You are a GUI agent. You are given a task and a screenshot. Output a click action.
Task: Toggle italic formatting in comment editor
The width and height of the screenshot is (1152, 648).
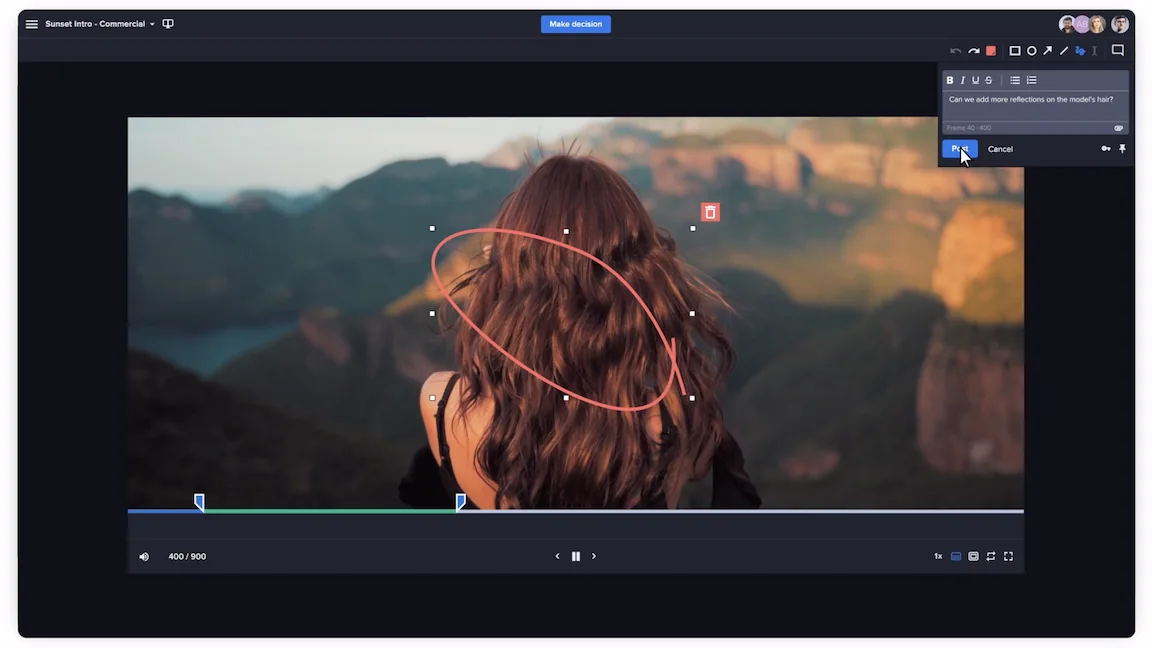963,80
